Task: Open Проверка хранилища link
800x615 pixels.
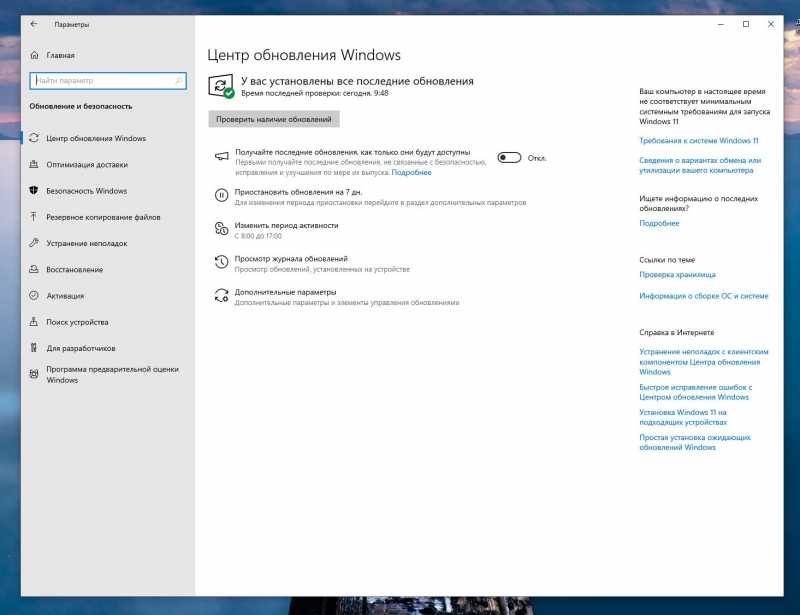Action: [x=677, y=274]
